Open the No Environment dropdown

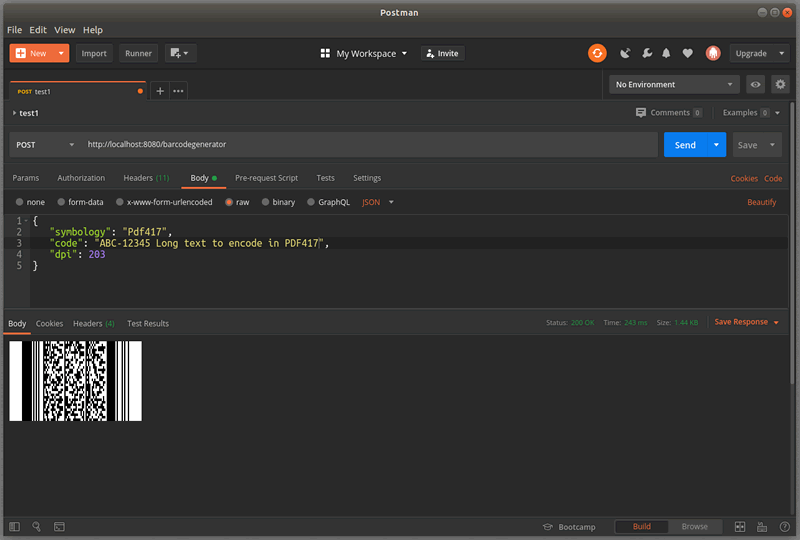pyautogui.click(x=674, y=84)
